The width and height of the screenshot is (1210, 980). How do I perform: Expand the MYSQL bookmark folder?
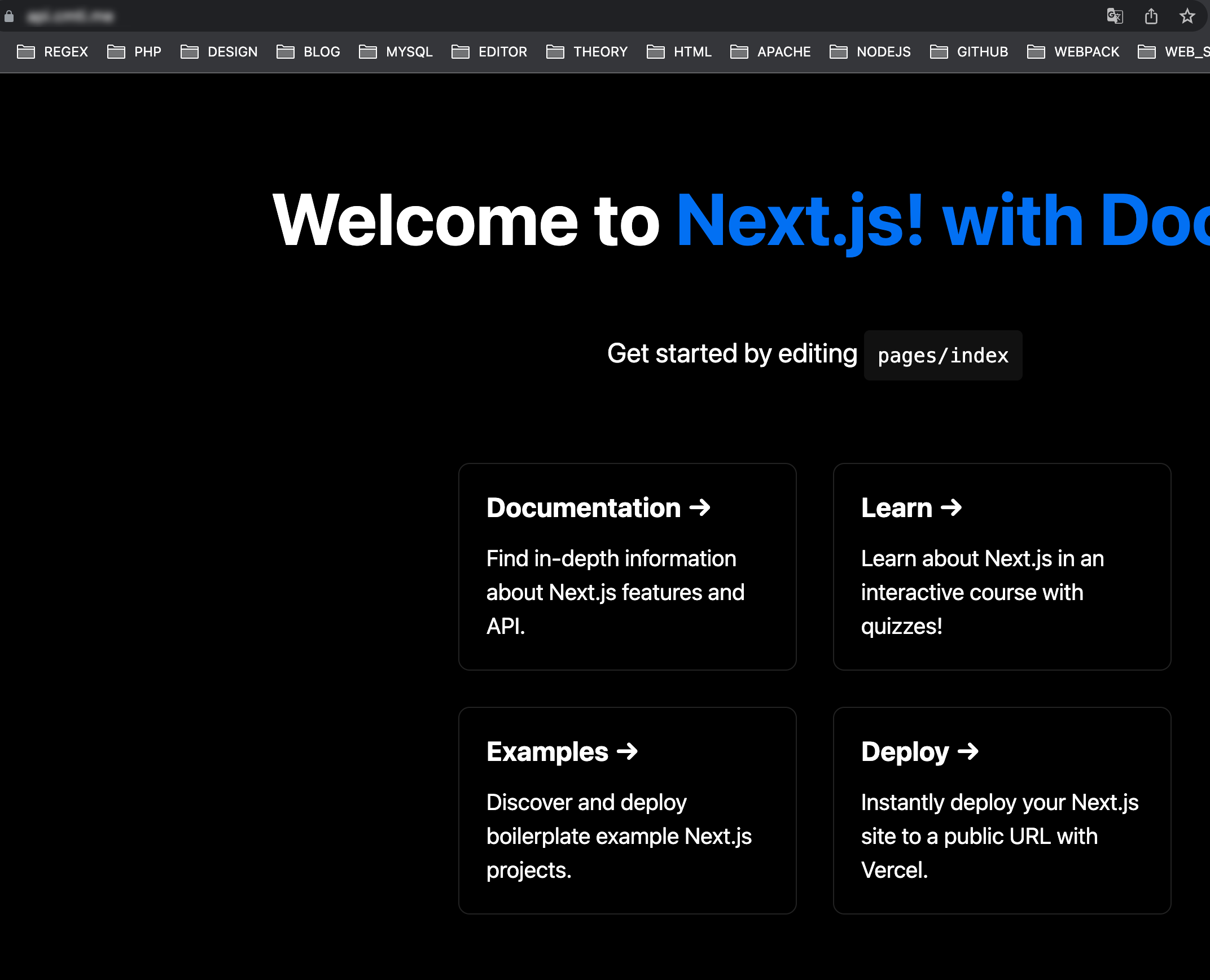396,52
